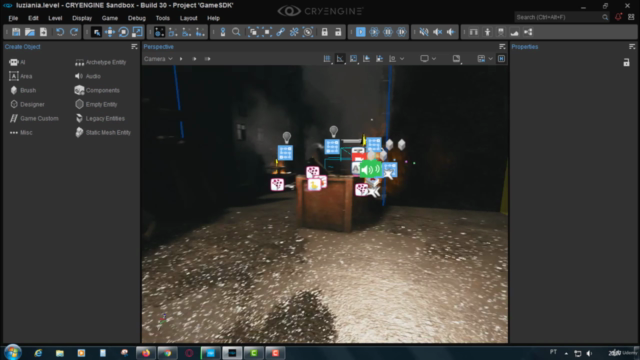Open the Windows Start menu

pyautogui.click(x=13, y=352)
